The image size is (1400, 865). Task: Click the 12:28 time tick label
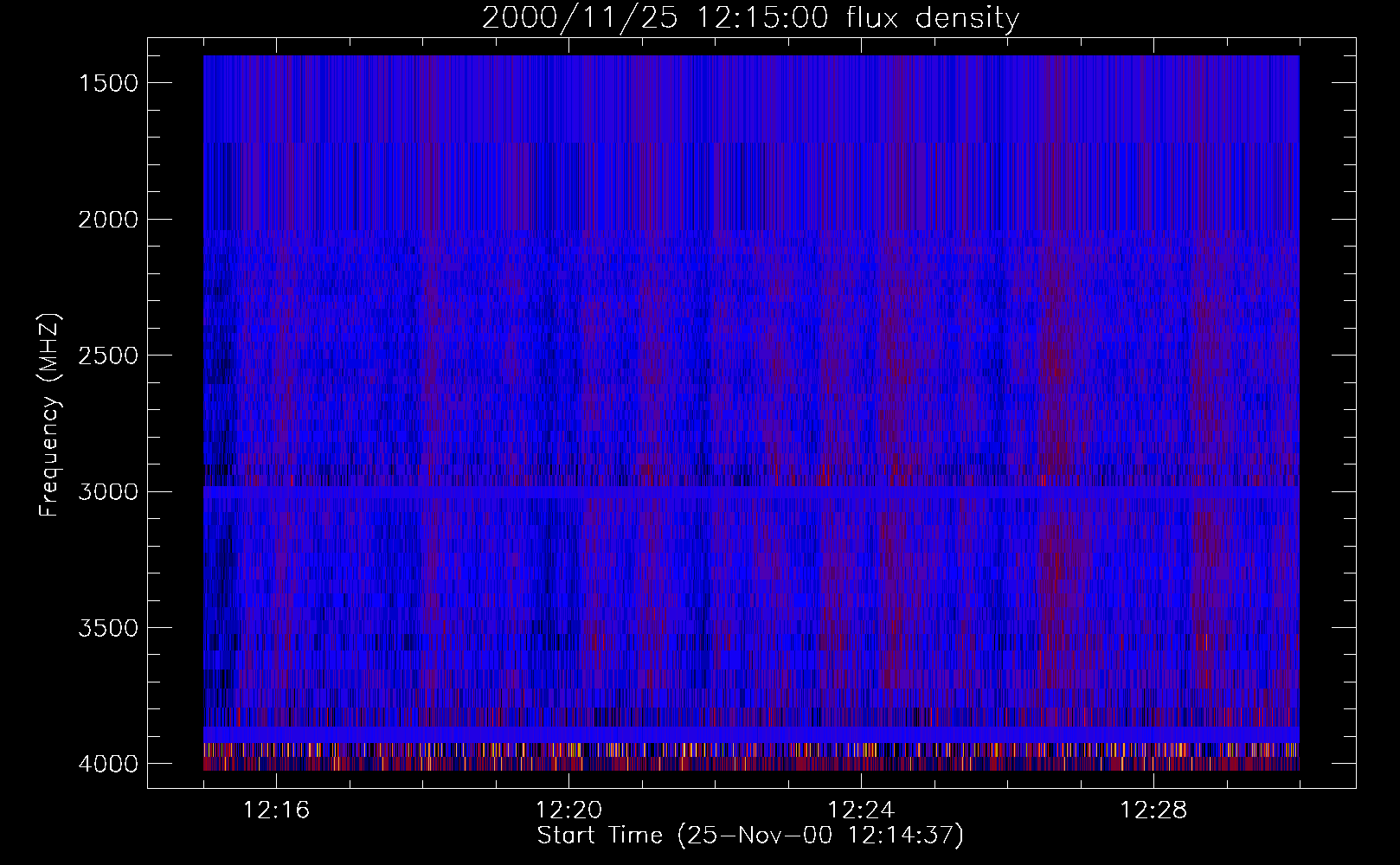[1153, 811]
